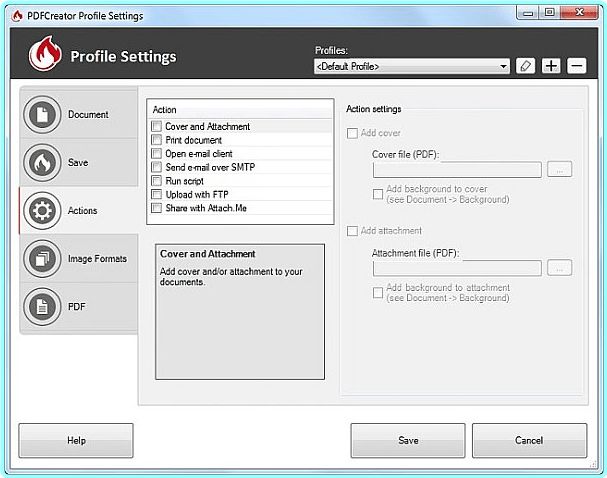Add a new profile with plus icon
607x478 pixels.
tap(551, 66)
